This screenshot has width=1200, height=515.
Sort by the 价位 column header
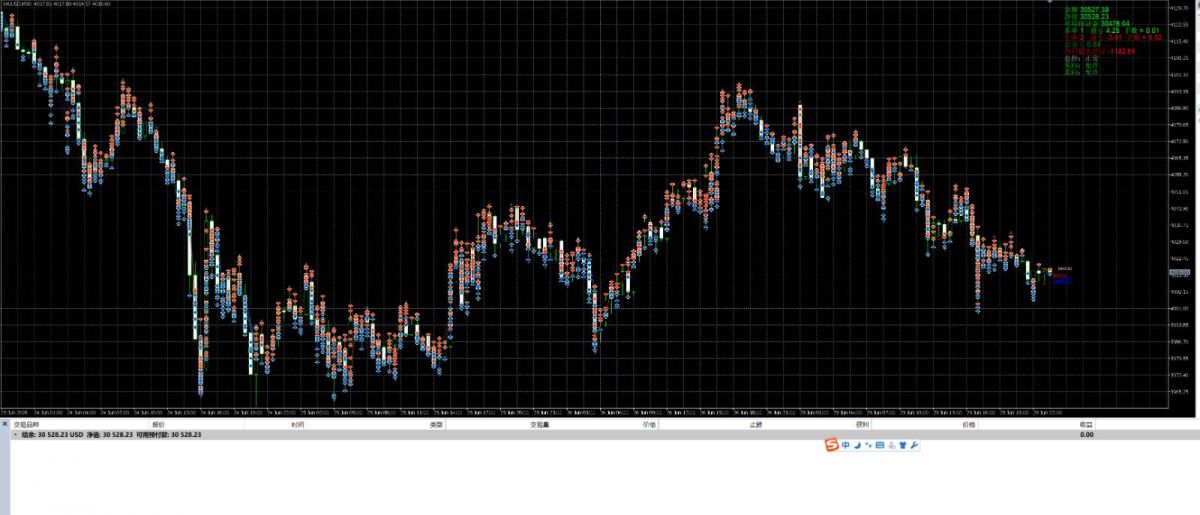pyautogui.click(x=649, y=424)
